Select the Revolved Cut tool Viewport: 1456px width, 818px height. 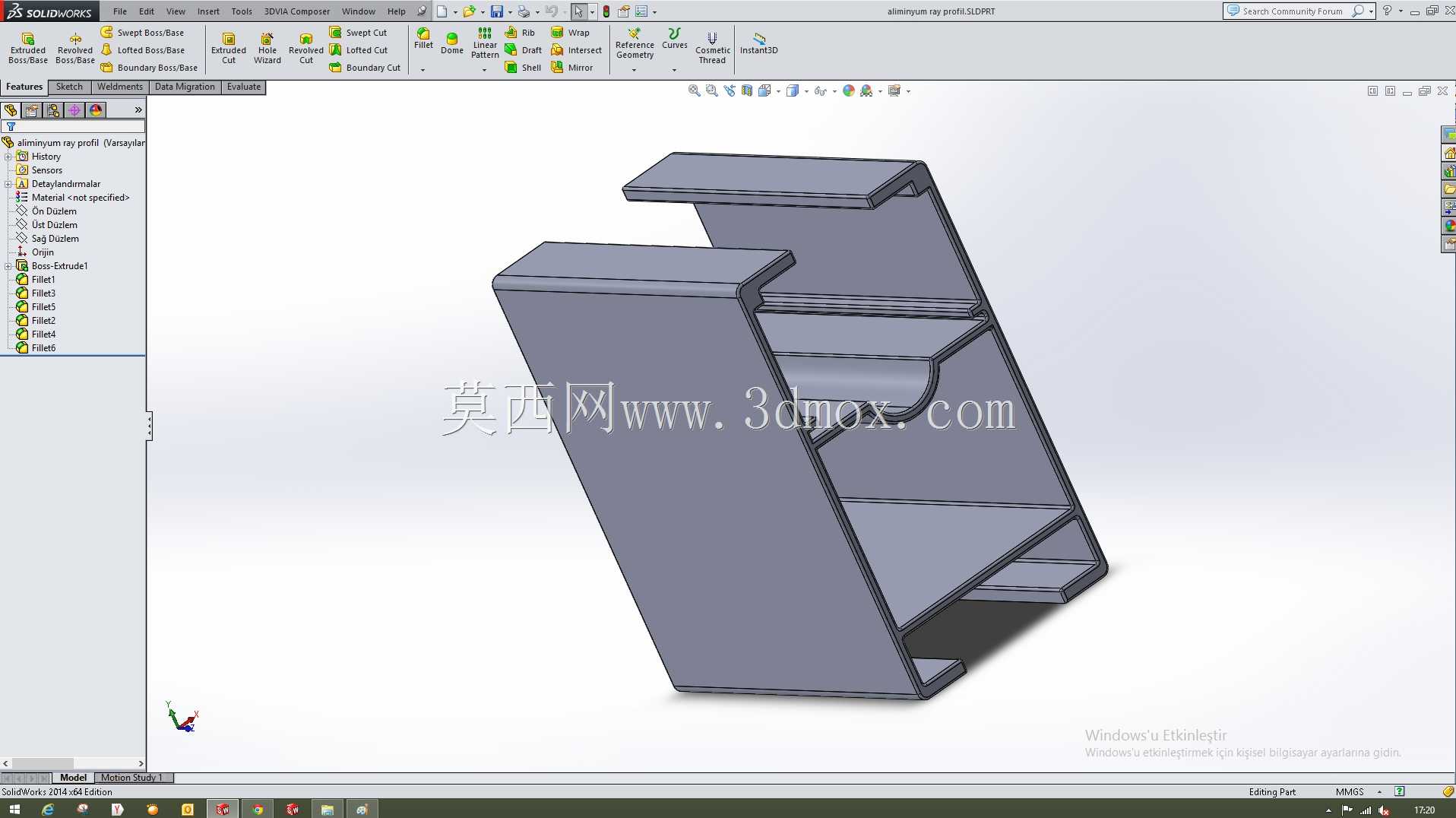pyautogui.click(x=306, y=47)
